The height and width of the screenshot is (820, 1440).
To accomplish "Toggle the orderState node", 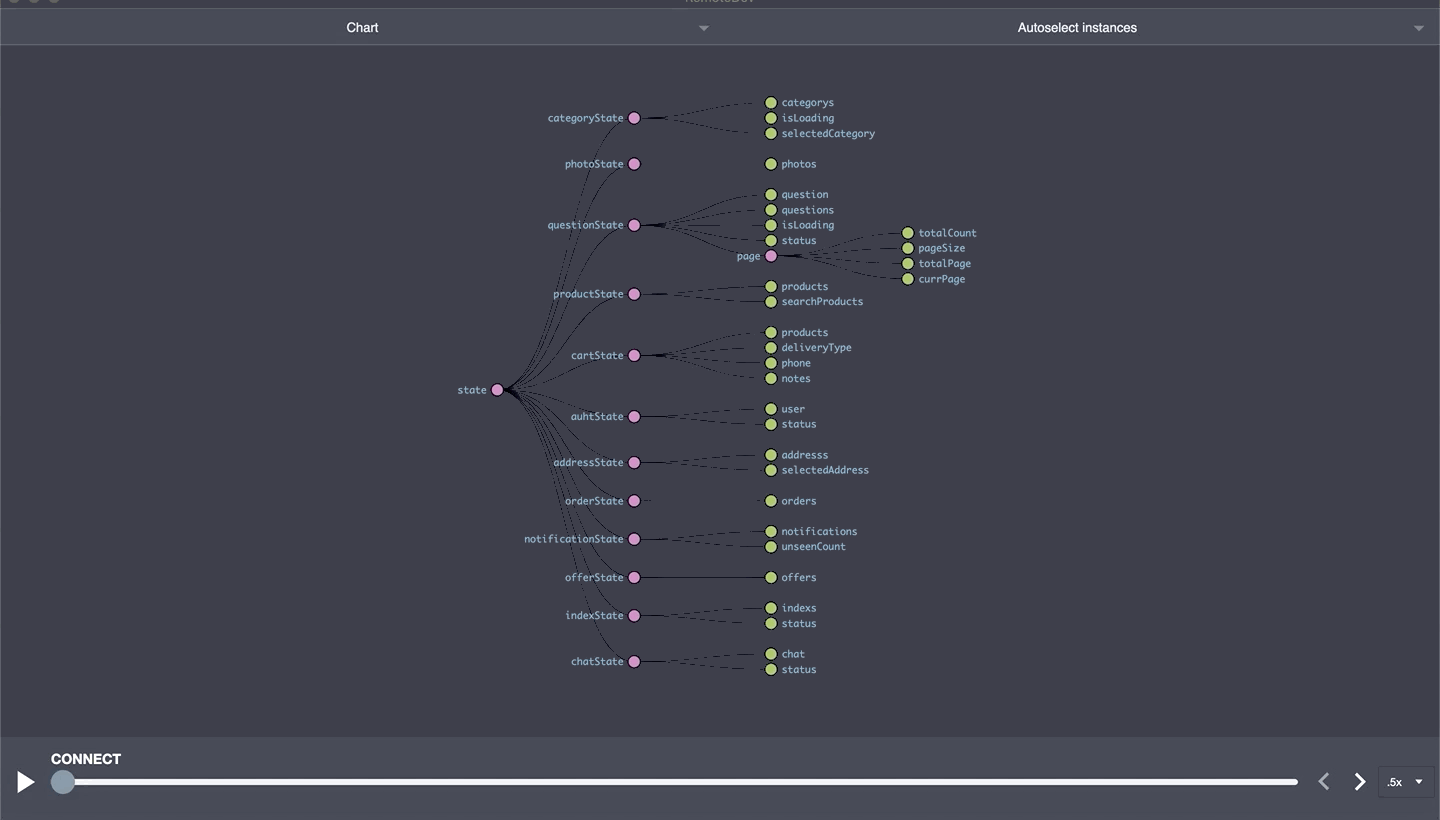I will [x=634, y=501].
